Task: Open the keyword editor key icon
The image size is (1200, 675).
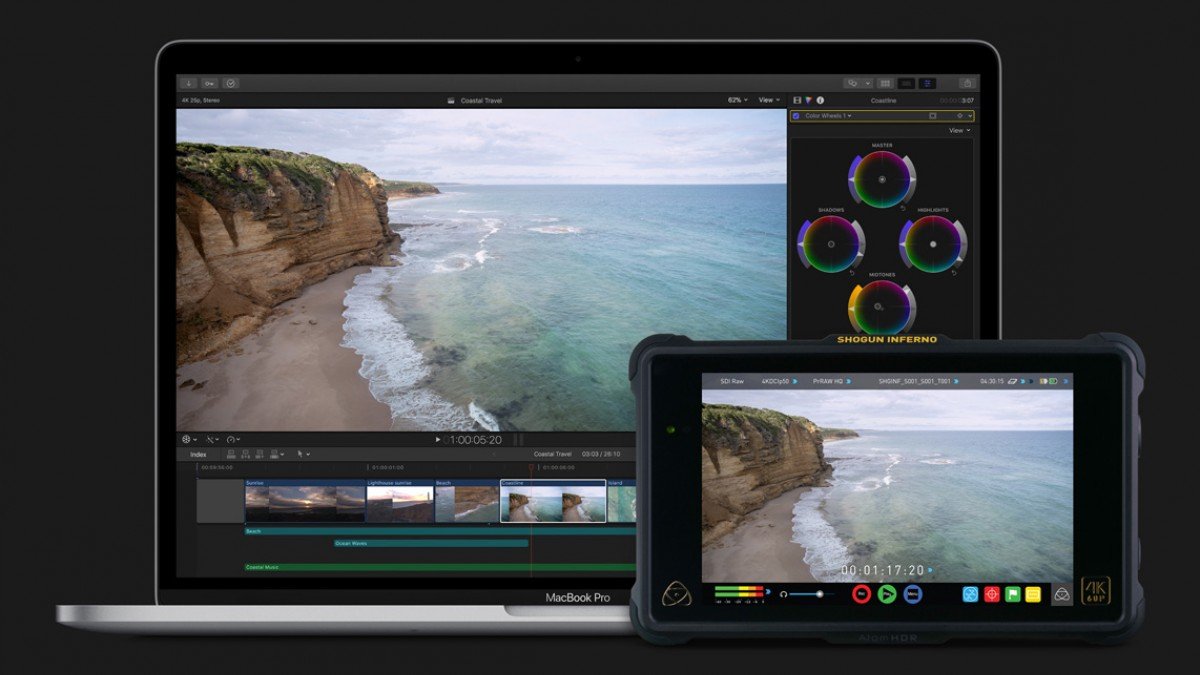Action: (x=210, y=83)
